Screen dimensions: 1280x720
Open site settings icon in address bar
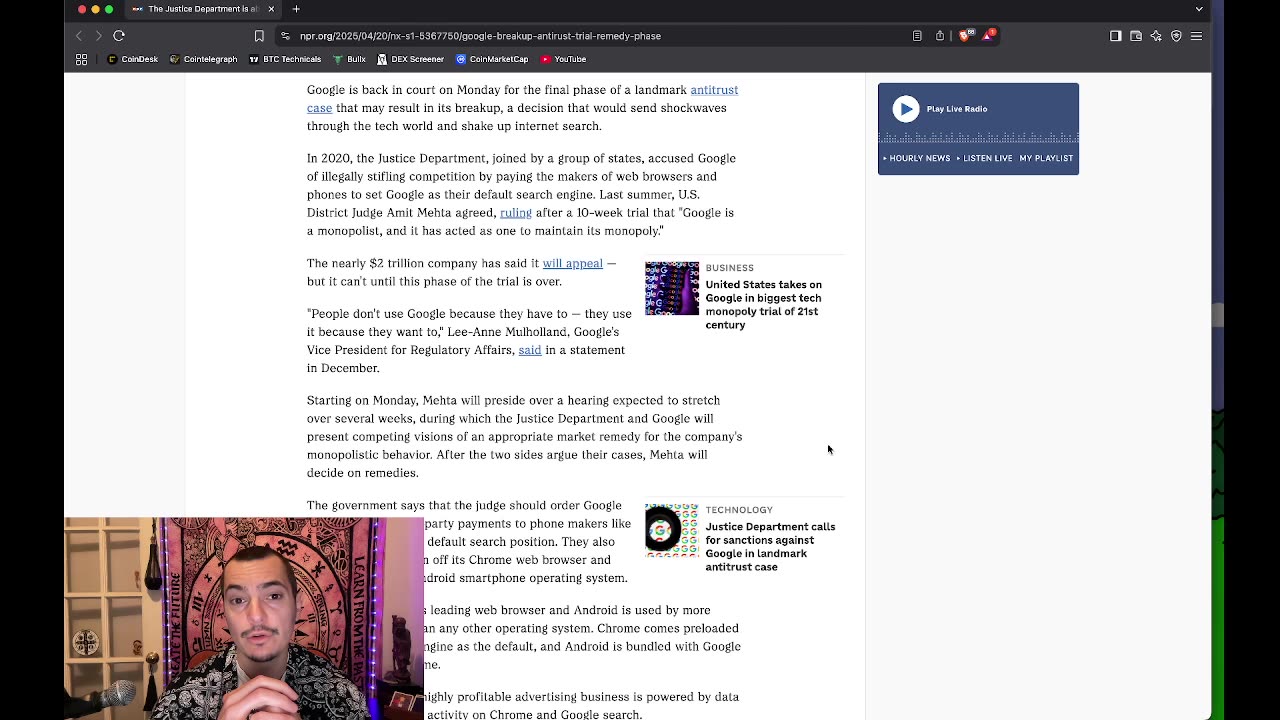pyautogui.click(x=285, y=36)
